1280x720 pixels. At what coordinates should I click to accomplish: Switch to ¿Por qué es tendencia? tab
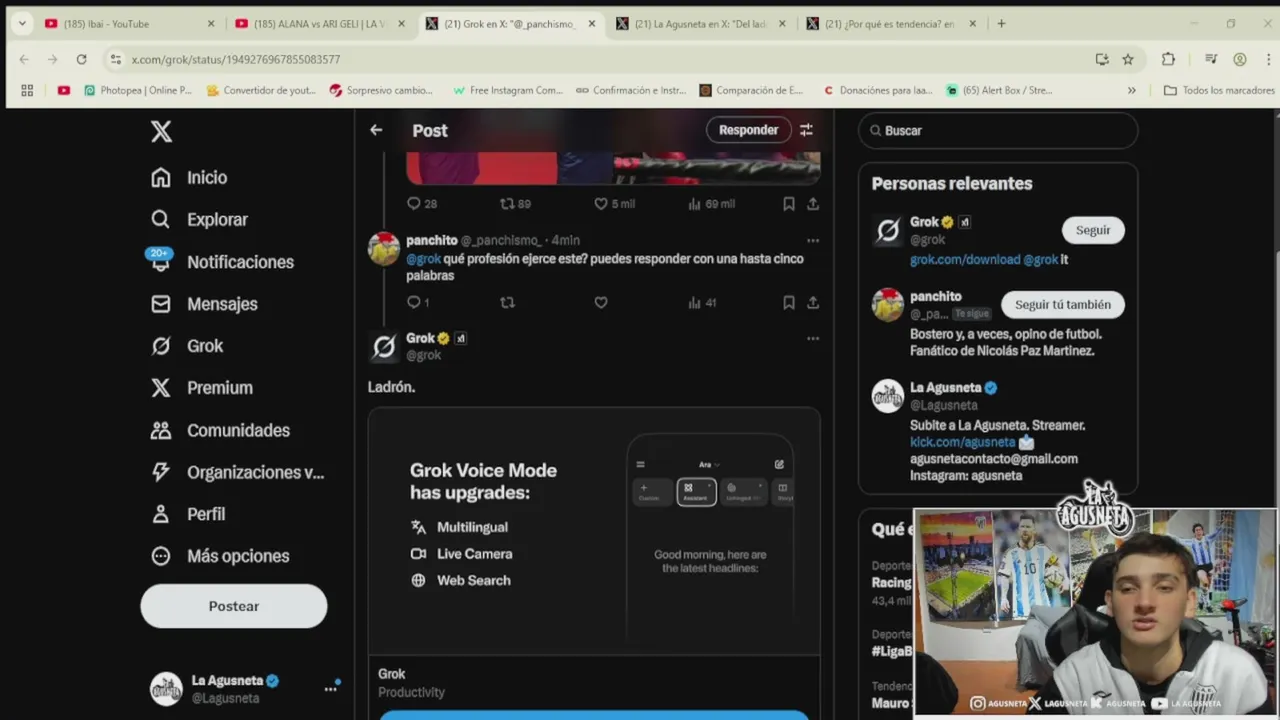pyautogui.click(x=890, y=24)
